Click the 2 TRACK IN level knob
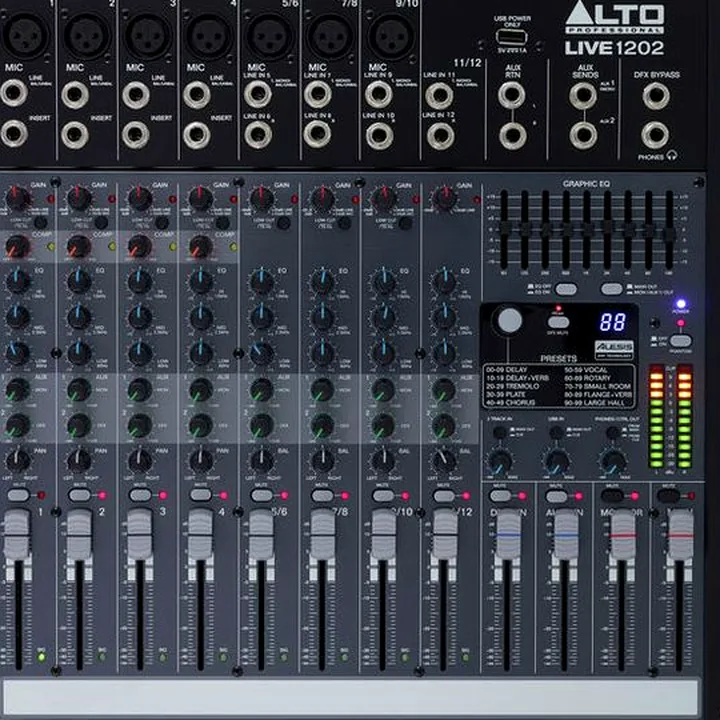This screenshot has width=720, height=720. coord(500,461)
